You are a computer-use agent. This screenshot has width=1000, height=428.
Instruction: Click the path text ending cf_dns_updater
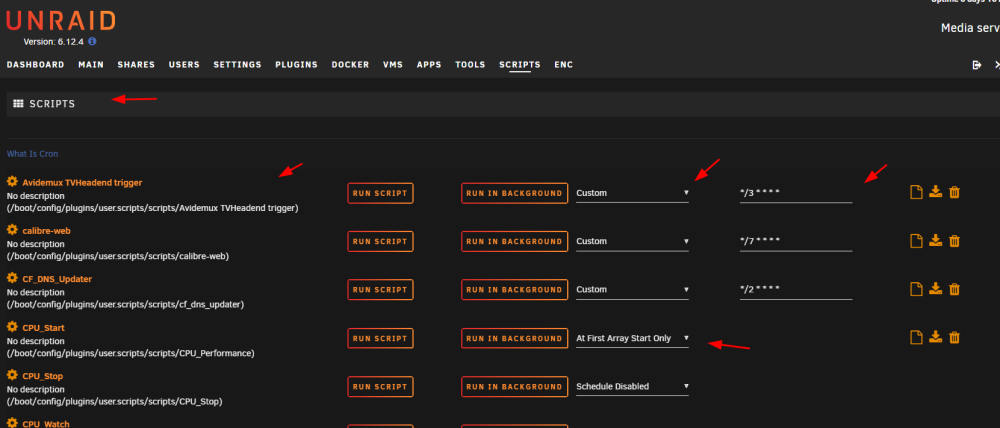pos(126,304)
